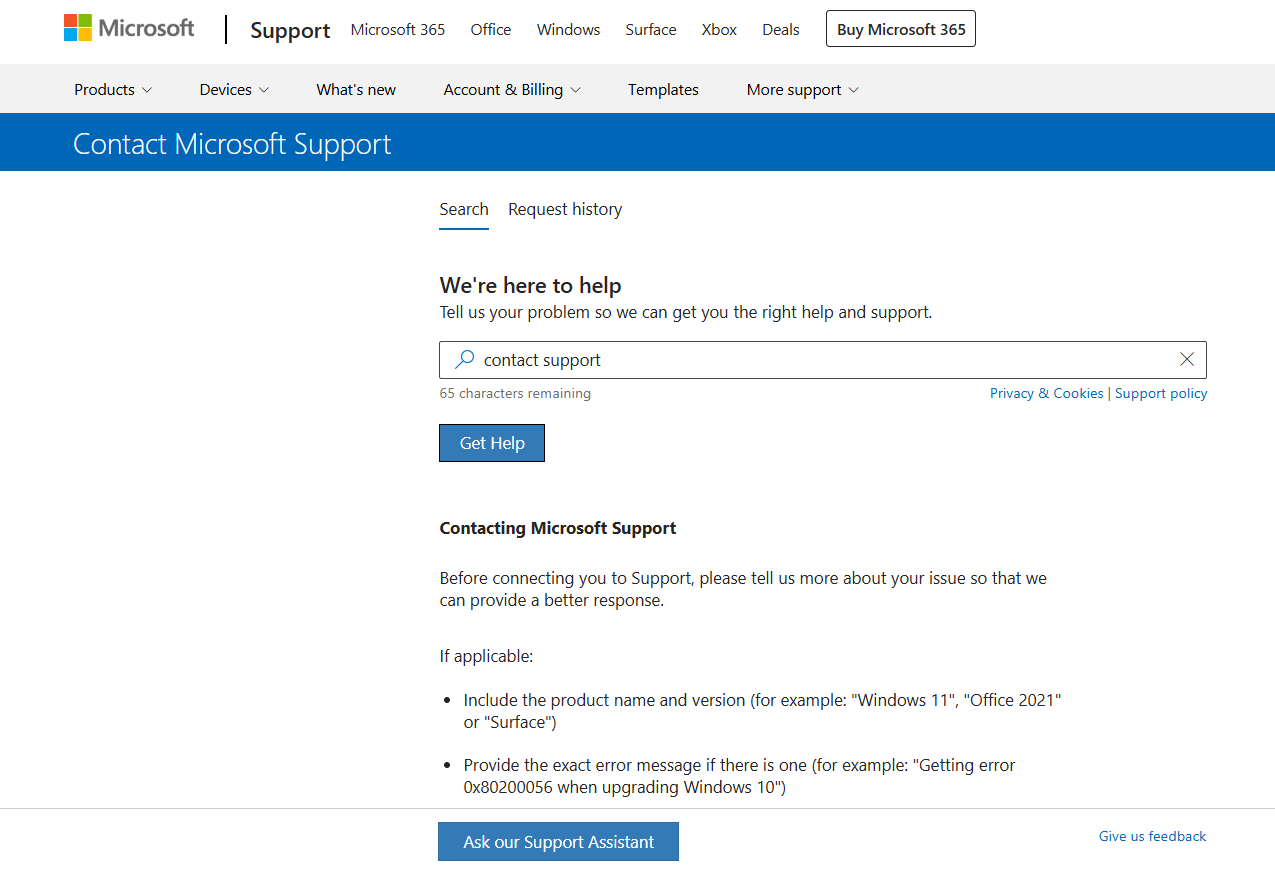Click the Microsoft logo
Viewport: 1275px width, 872px height.
point(129,28)
